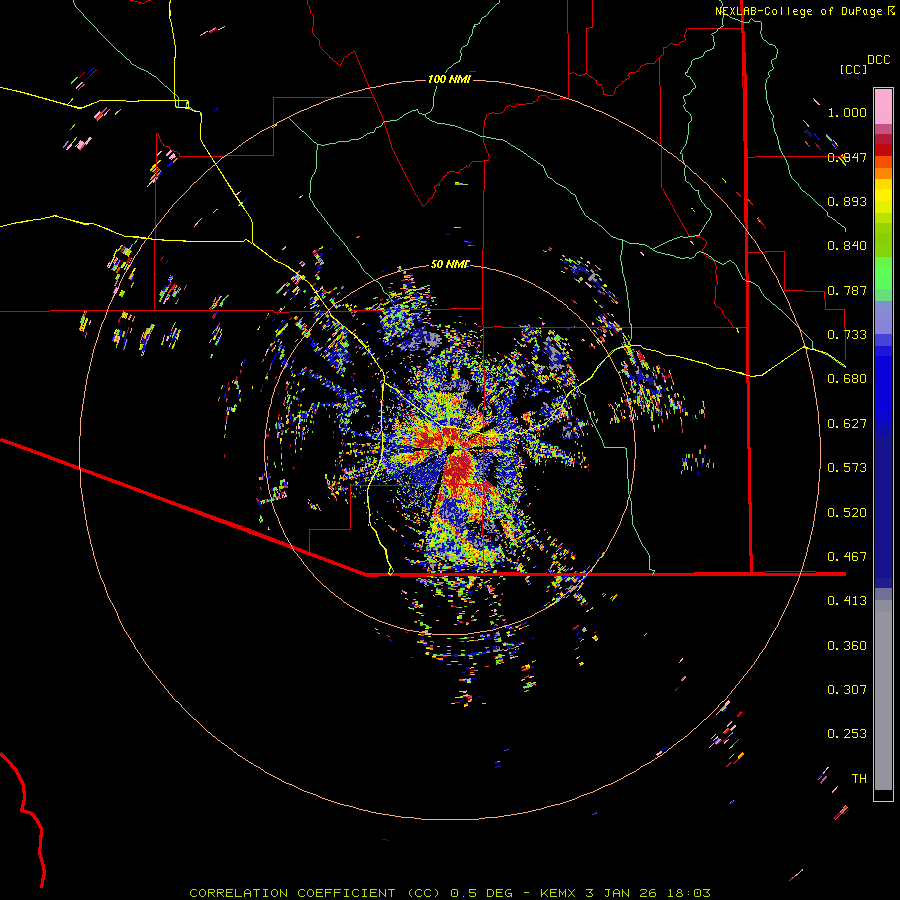Click the 0.840 scale value
900x900 pixels.
[x=847, y=246]
